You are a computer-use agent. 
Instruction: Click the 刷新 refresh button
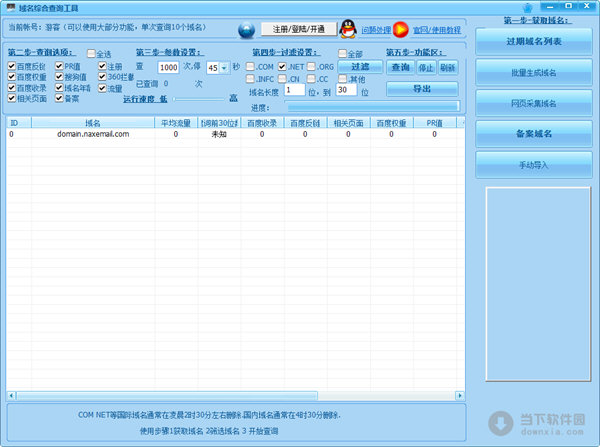point(448,68)
